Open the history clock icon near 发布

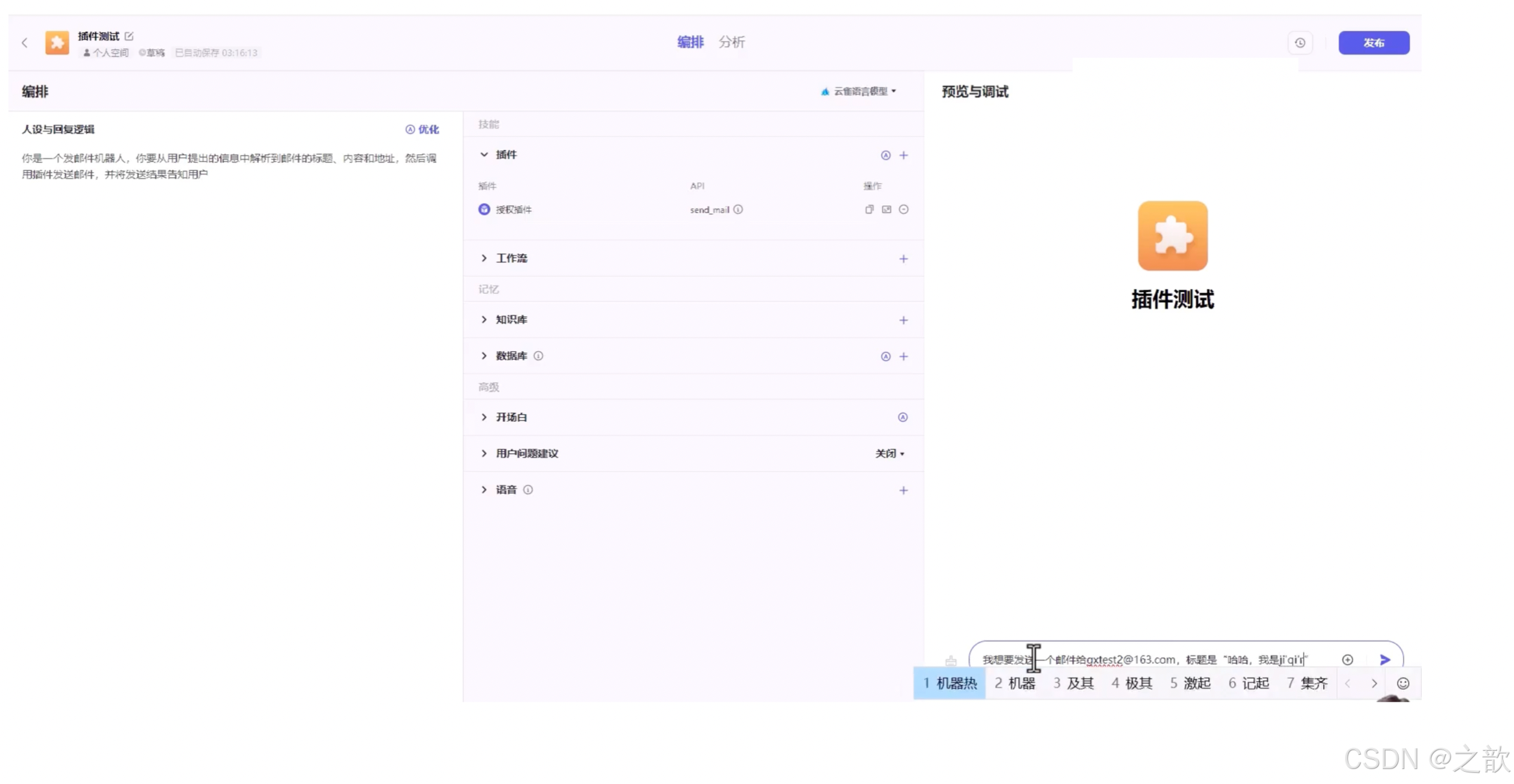pos(1300,43)
